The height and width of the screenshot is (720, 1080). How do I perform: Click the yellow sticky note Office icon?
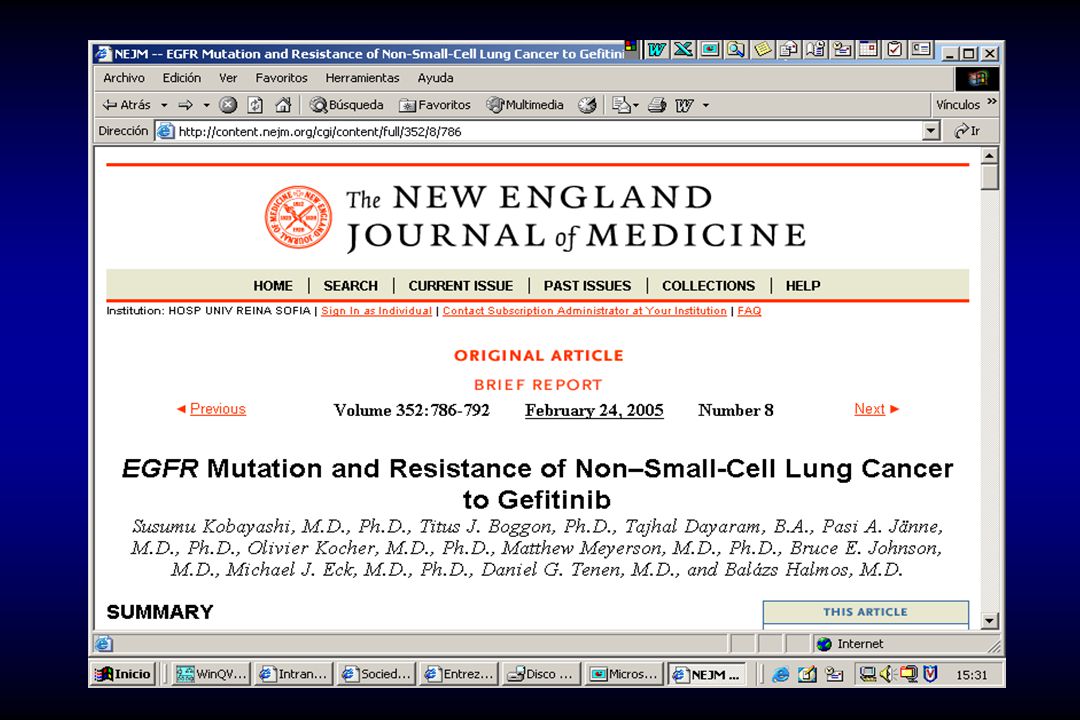[762, 50]
